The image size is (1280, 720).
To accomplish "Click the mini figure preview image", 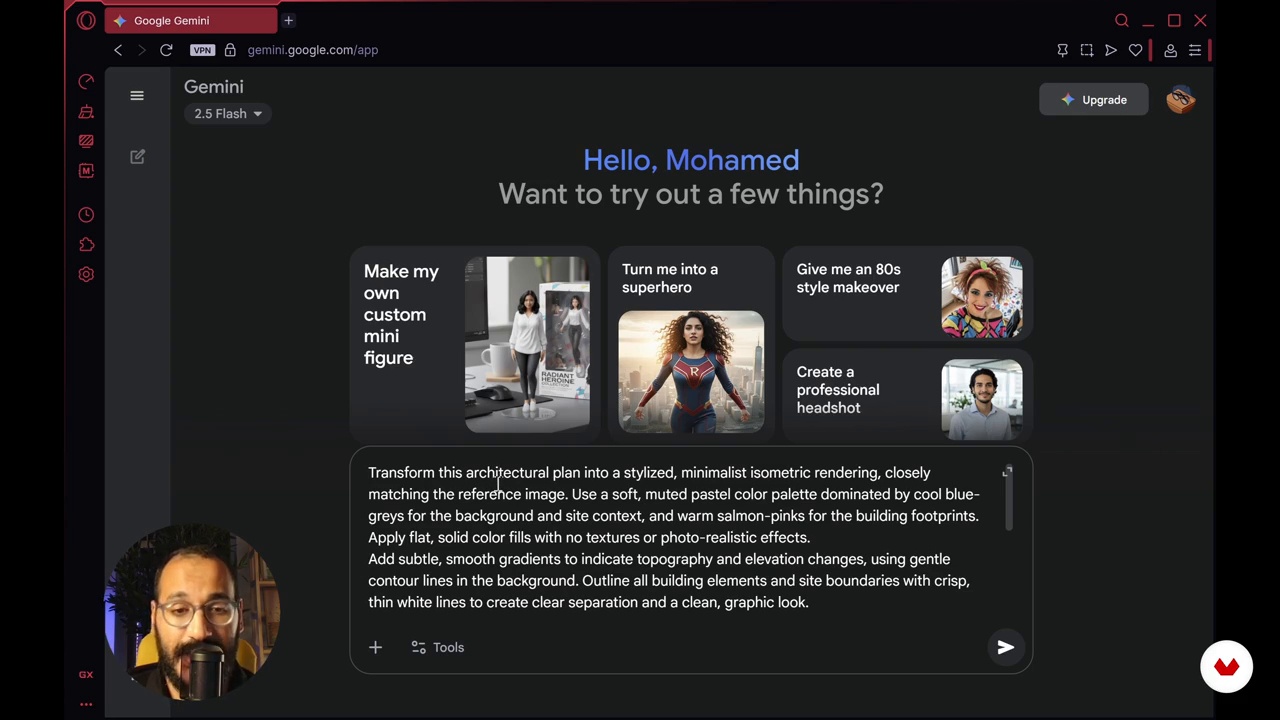I will (x=527, y=344).
